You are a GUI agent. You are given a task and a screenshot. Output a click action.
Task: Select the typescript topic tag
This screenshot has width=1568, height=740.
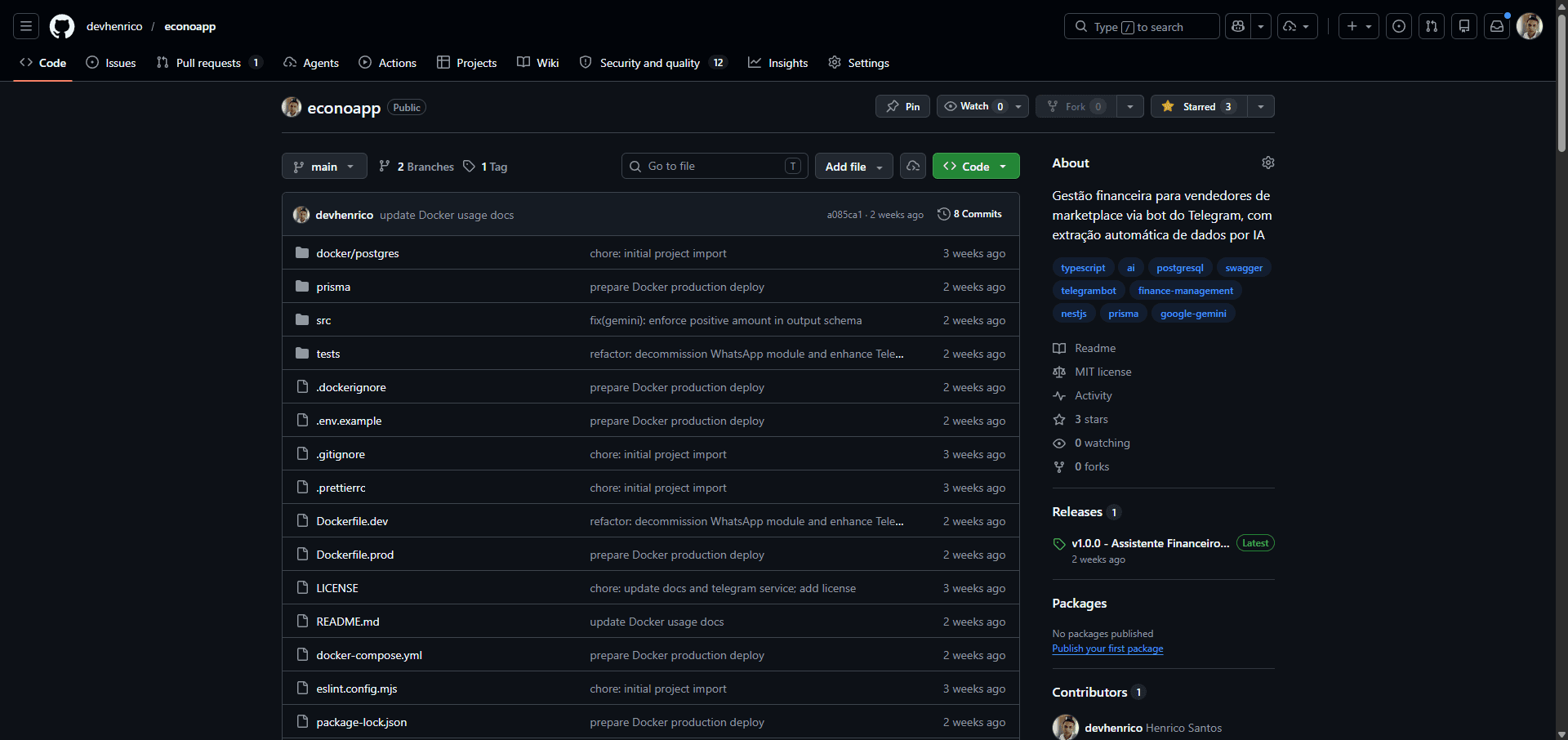pos(1083,268)
